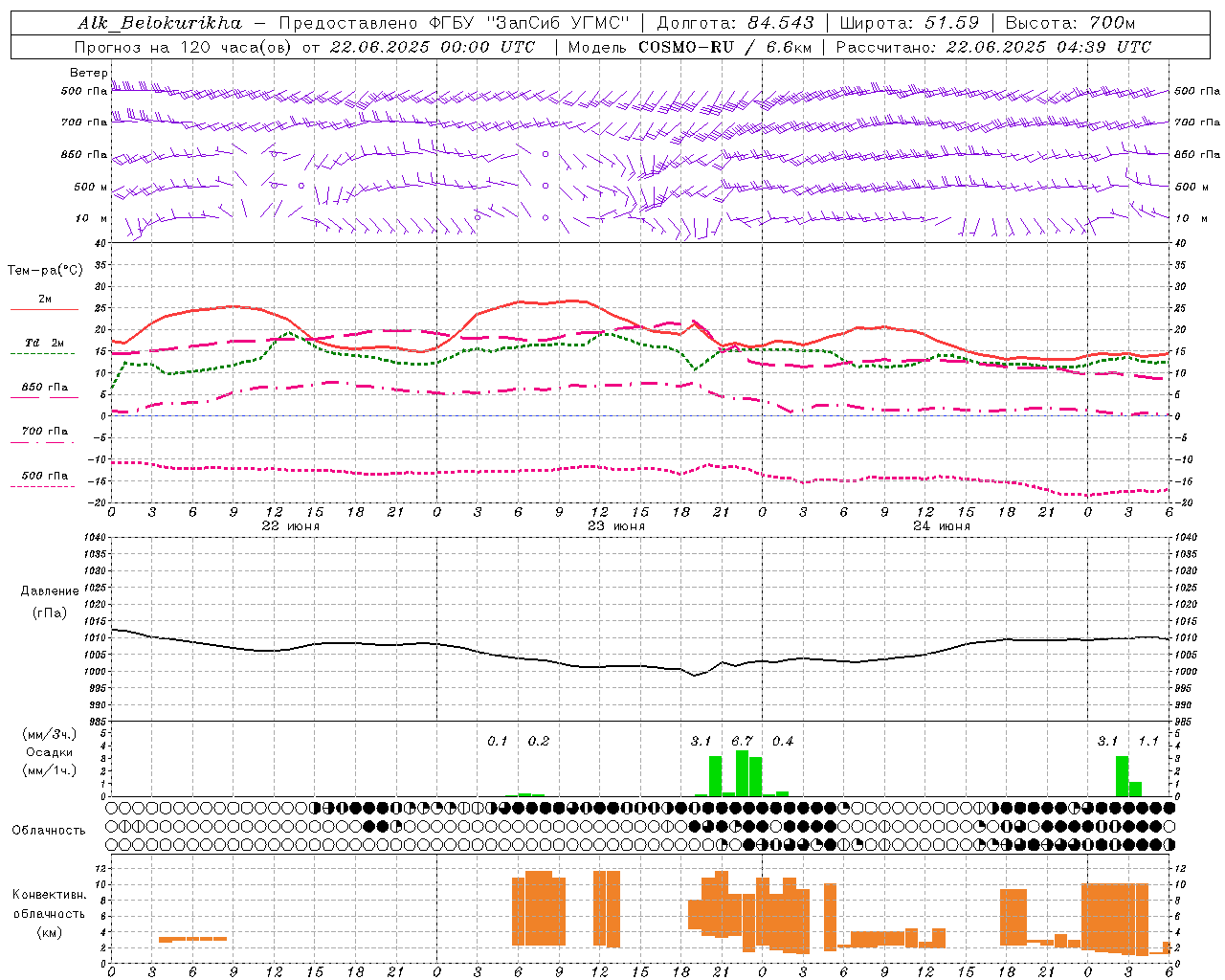Click the 0.4 precipitation amount value

coord(783,742)
